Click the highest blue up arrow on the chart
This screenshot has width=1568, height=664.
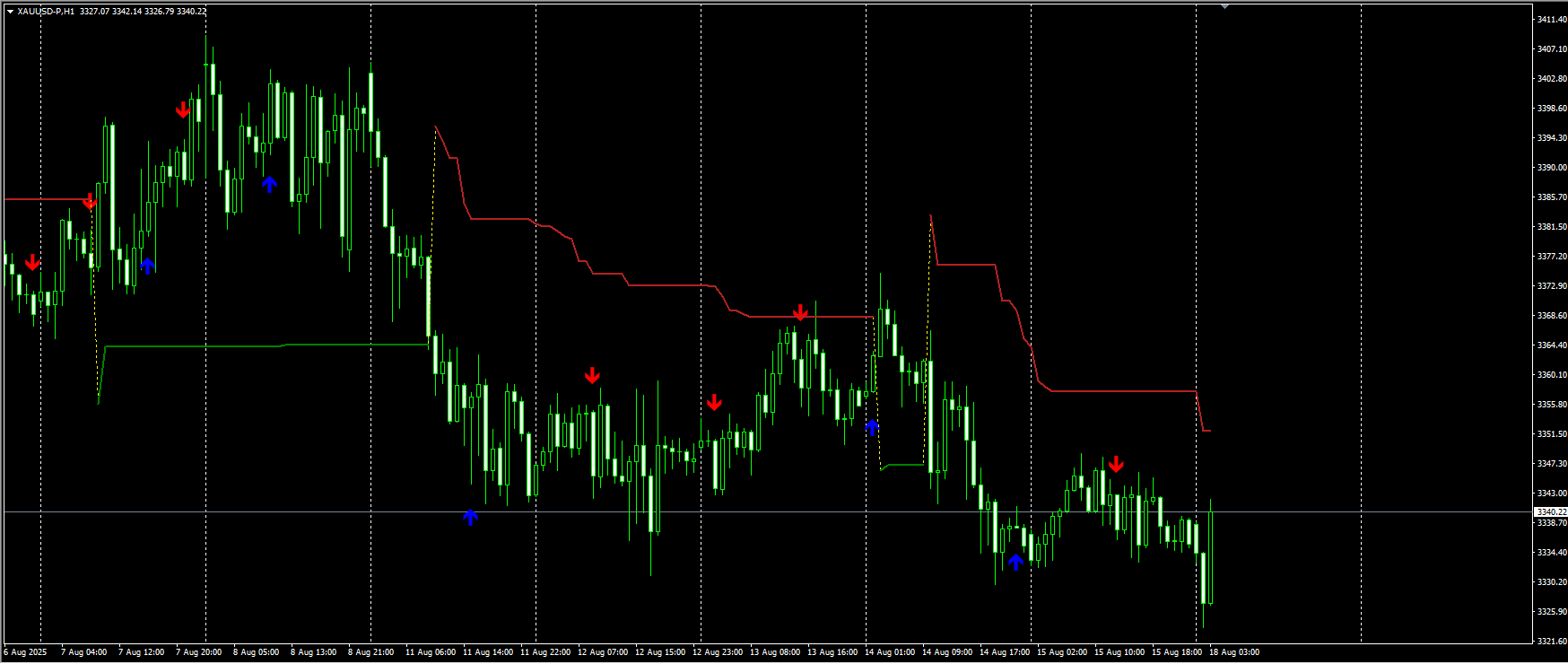[269, 184]
